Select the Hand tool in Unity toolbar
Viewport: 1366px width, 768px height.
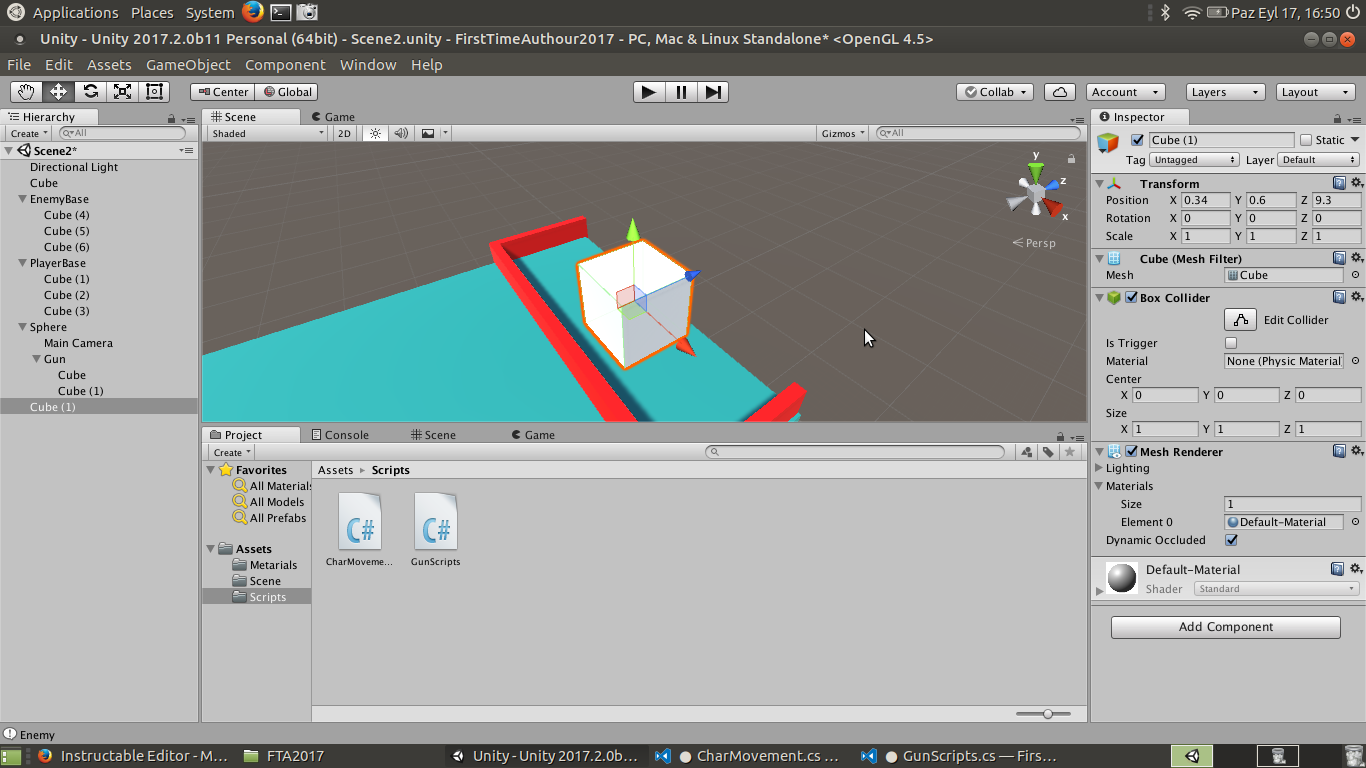click(x=27, y=92)
